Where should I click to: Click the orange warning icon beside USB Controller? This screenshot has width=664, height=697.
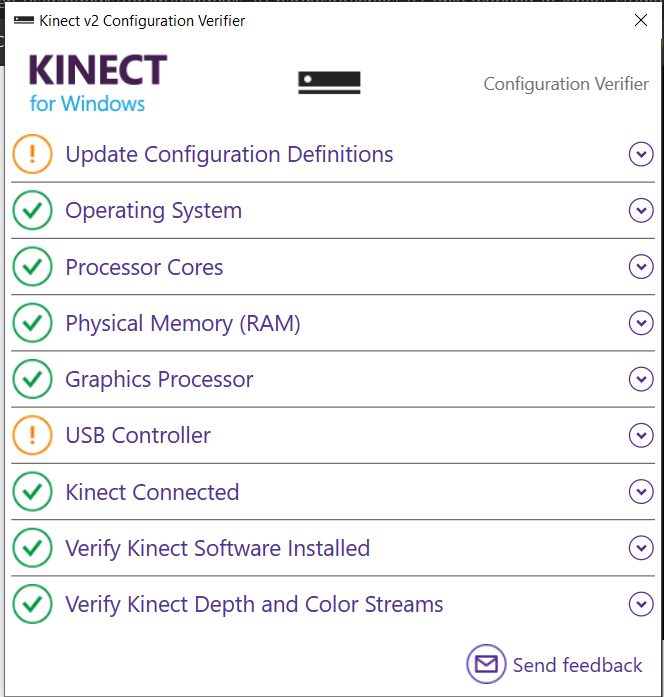pos(32,435)
